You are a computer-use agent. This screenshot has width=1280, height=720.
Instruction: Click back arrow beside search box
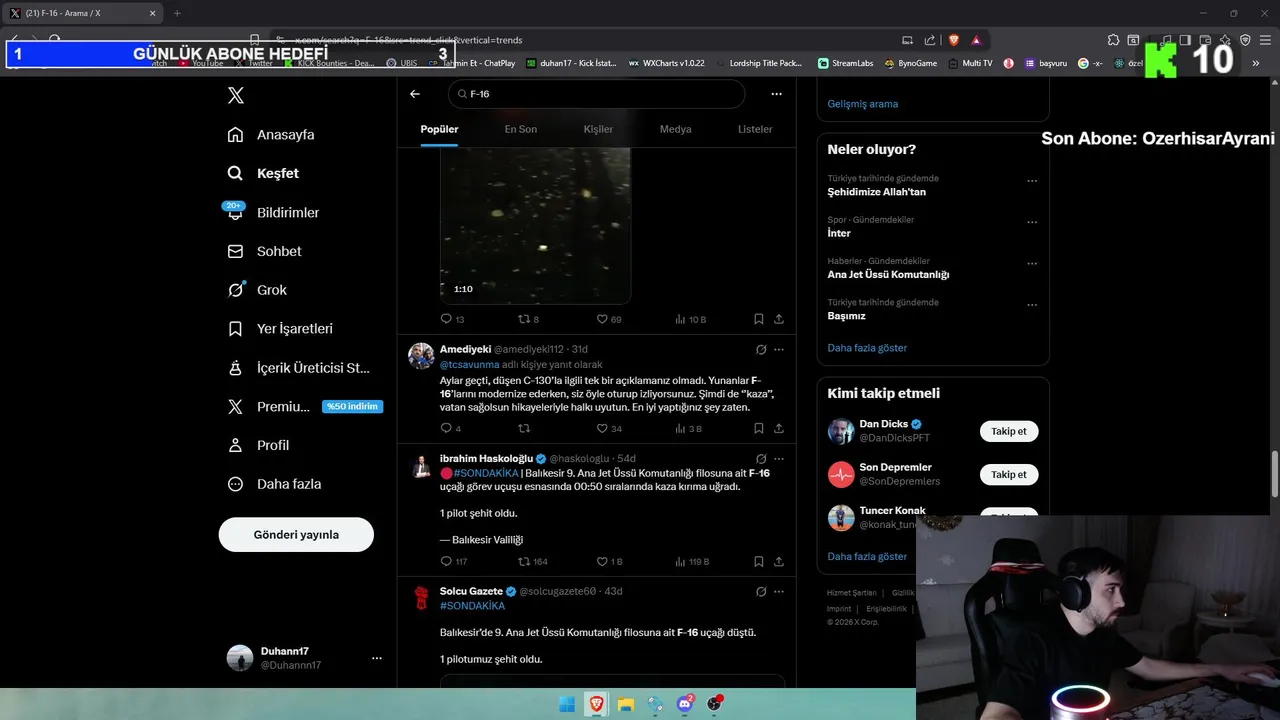(x=415, y=94)
